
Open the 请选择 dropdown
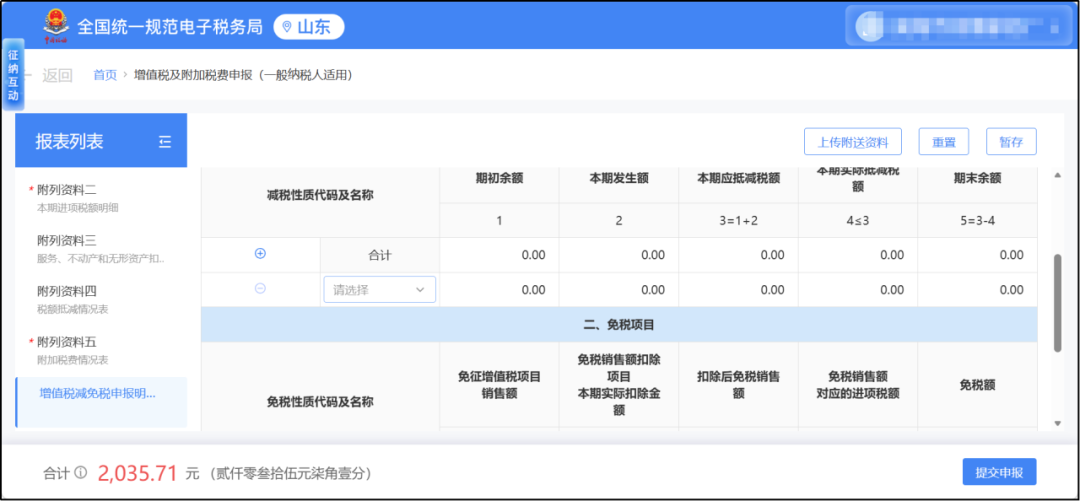click(x=379, y=290)
